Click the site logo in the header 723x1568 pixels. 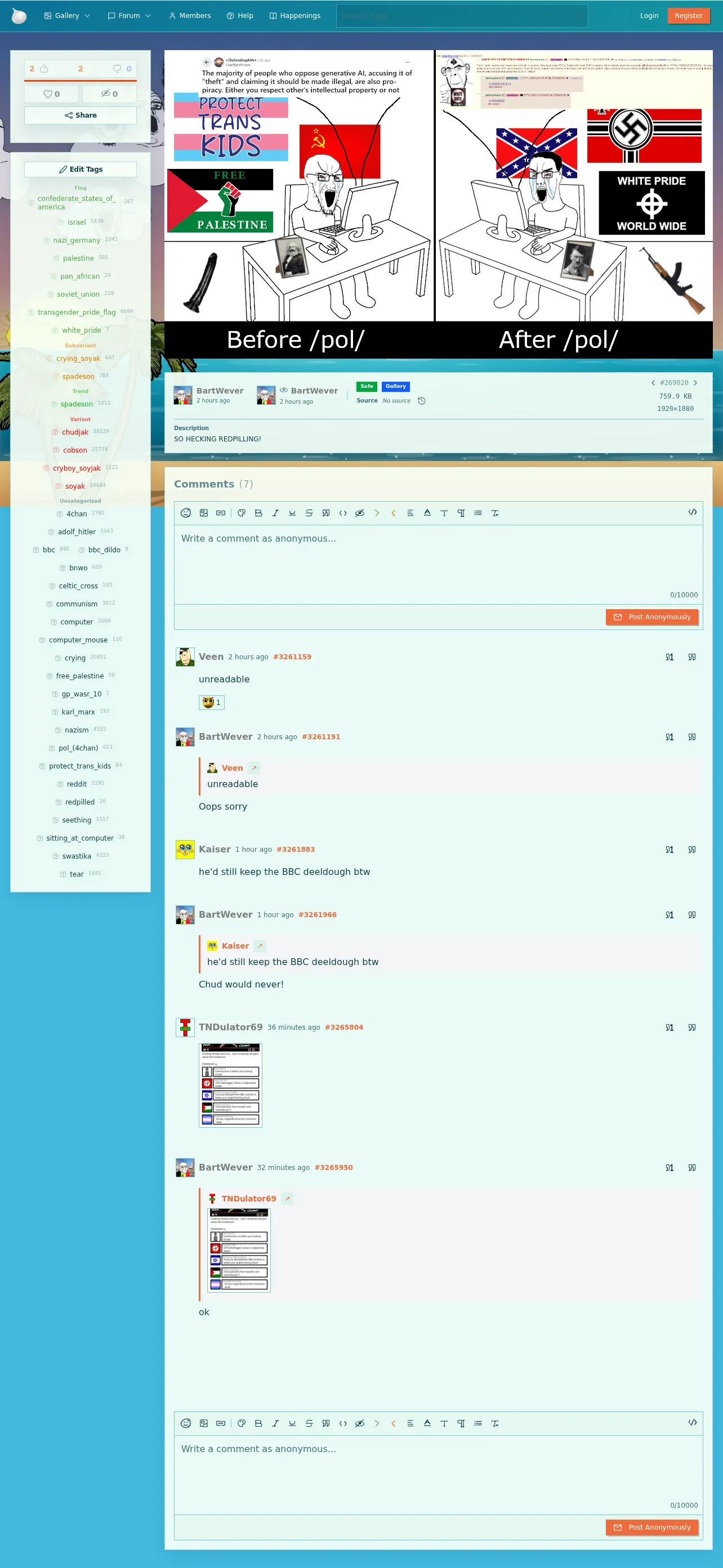click(20, 16)
